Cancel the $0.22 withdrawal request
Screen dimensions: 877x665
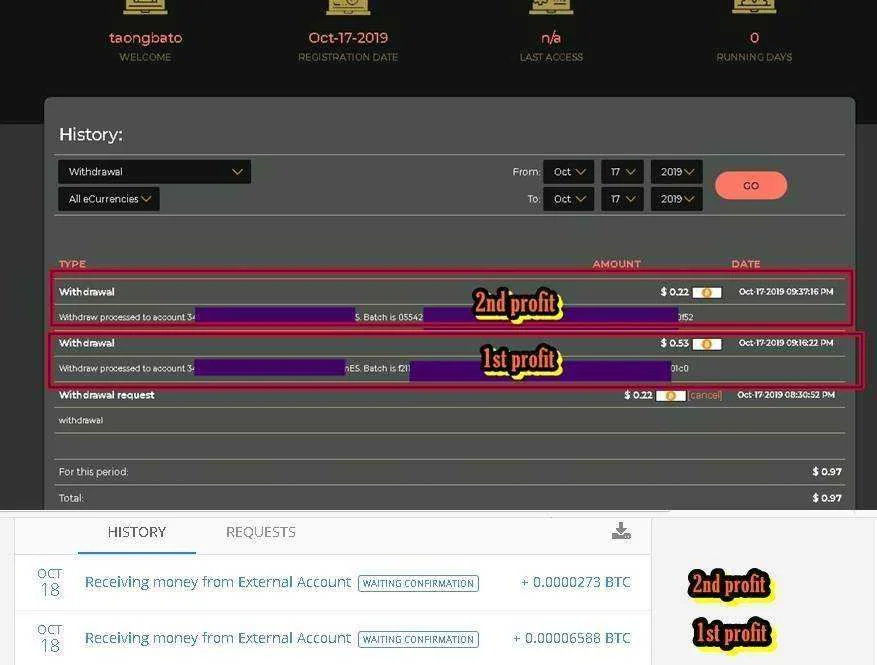coord(705,395)
